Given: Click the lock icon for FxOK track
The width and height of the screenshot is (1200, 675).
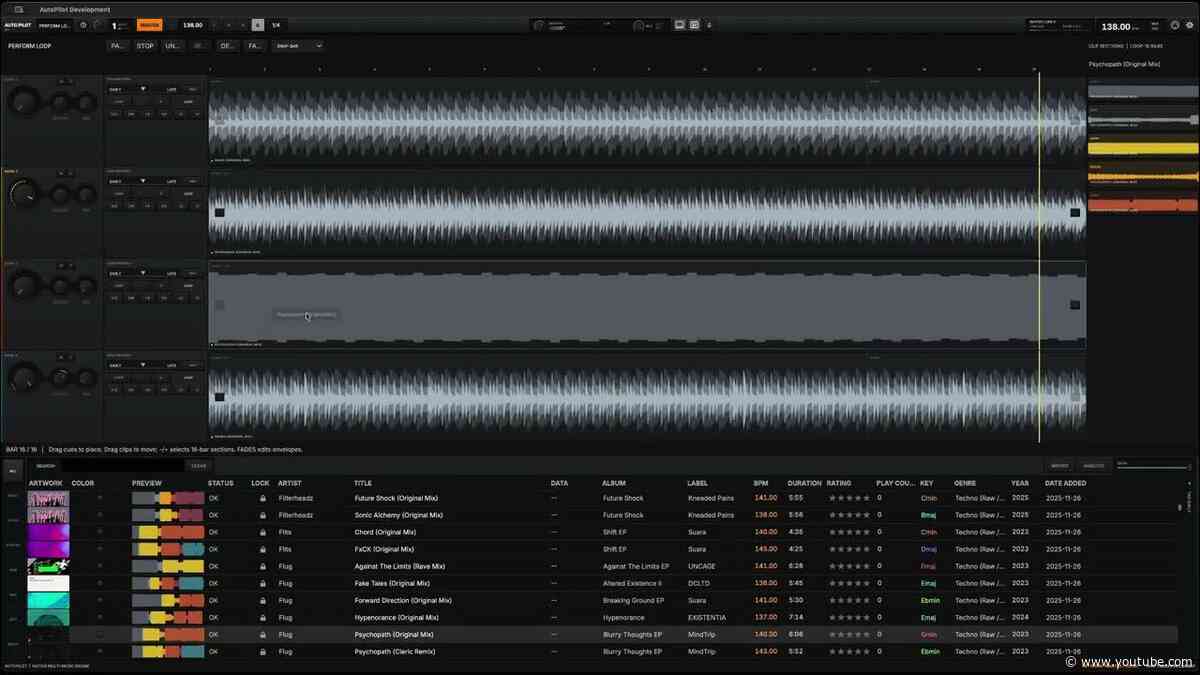Looking at the screenshot, I should click(262, 549).
